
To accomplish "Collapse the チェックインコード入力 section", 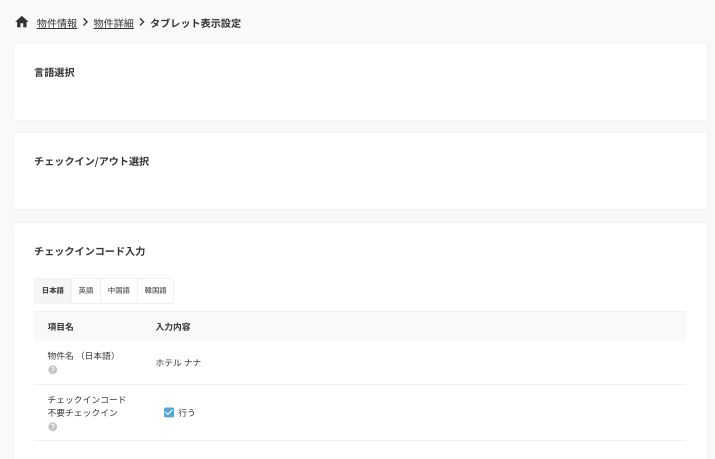I will 90,251.
